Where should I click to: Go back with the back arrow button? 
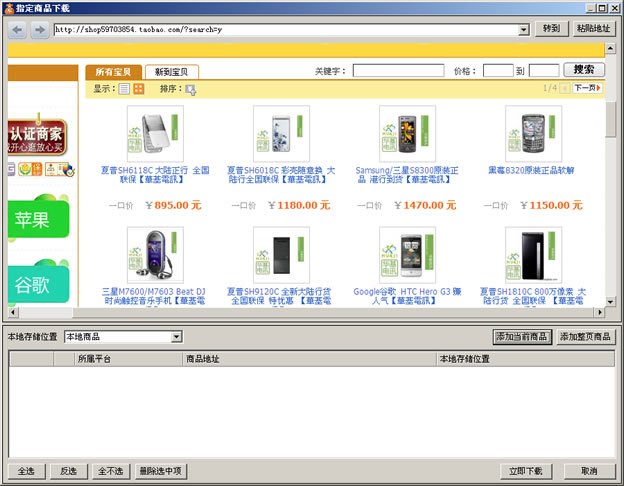click(x=17, y=30)
